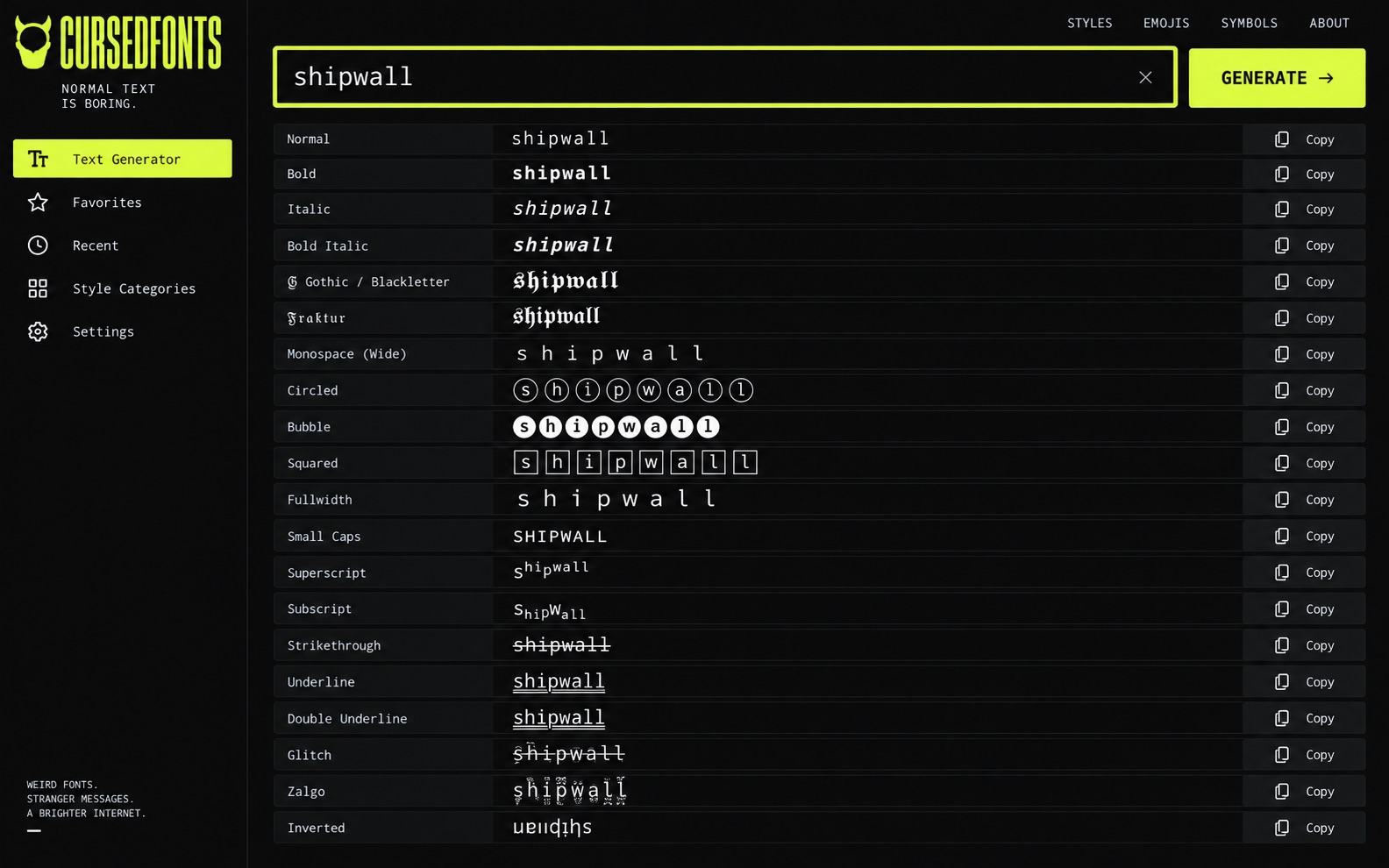Click the copy icon in the Bold row
This screenshot has height=868, width=1389.
1282,174
